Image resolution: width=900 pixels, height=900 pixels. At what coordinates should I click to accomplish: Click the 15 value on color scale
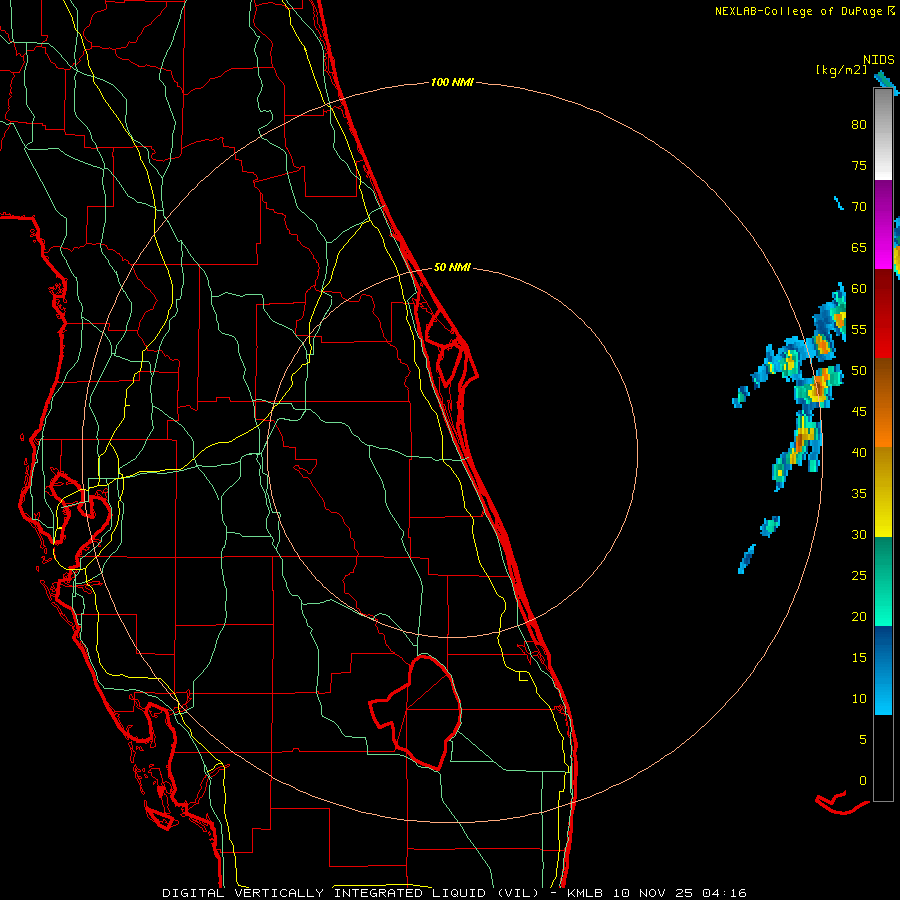pyautogui.click(x=859, y=658)
